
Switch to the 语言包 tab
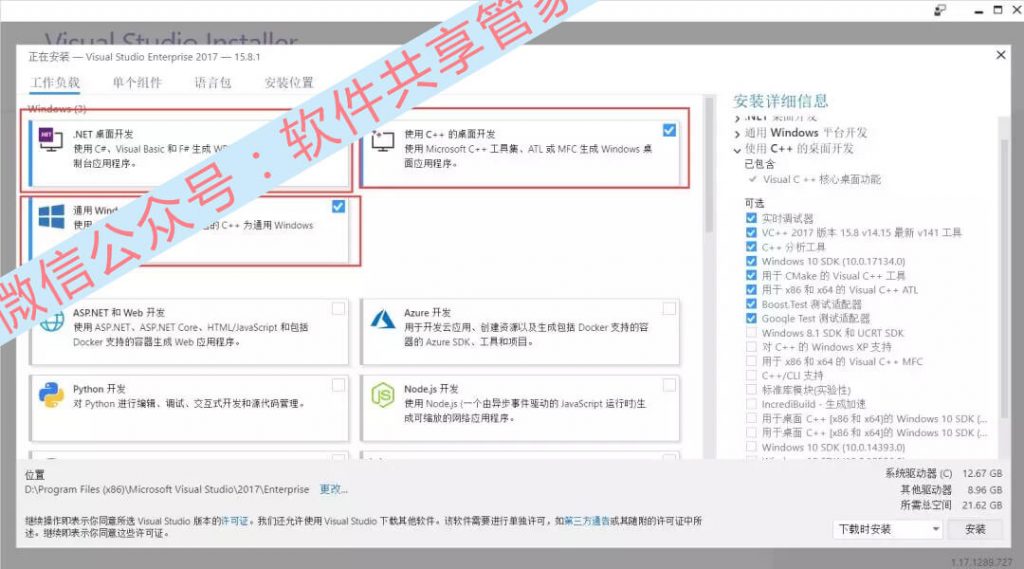213,83
